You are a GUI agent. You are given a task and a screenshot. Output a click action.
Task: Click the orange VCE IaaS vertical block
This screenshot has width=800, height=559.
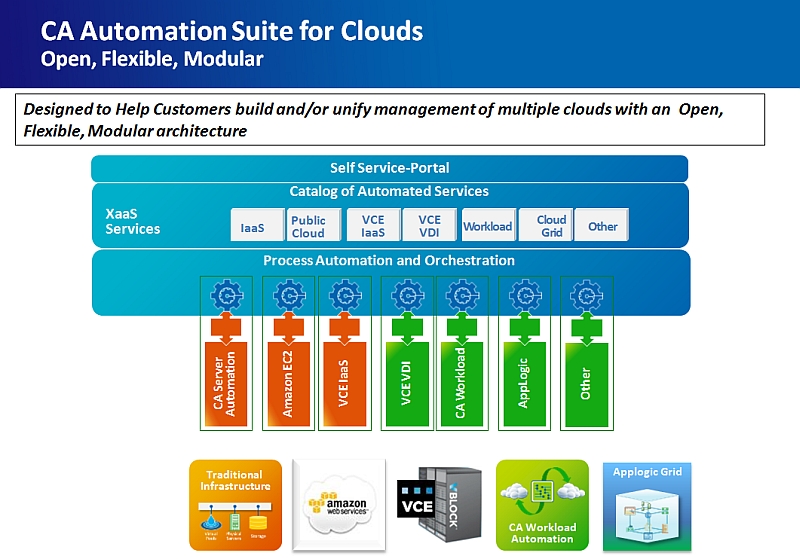(x=344, y=385)
